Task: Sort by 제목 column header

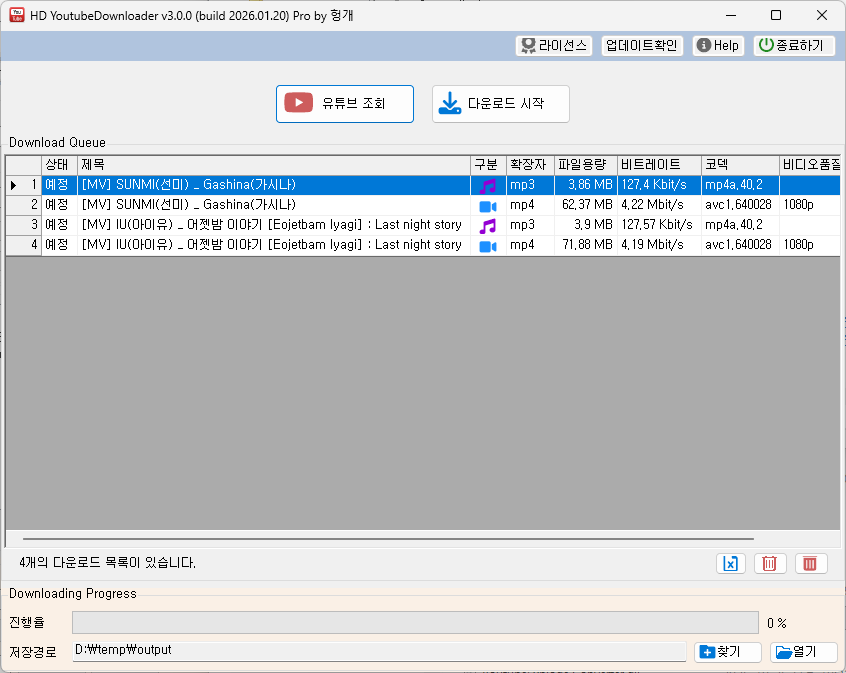Action: 274,165
